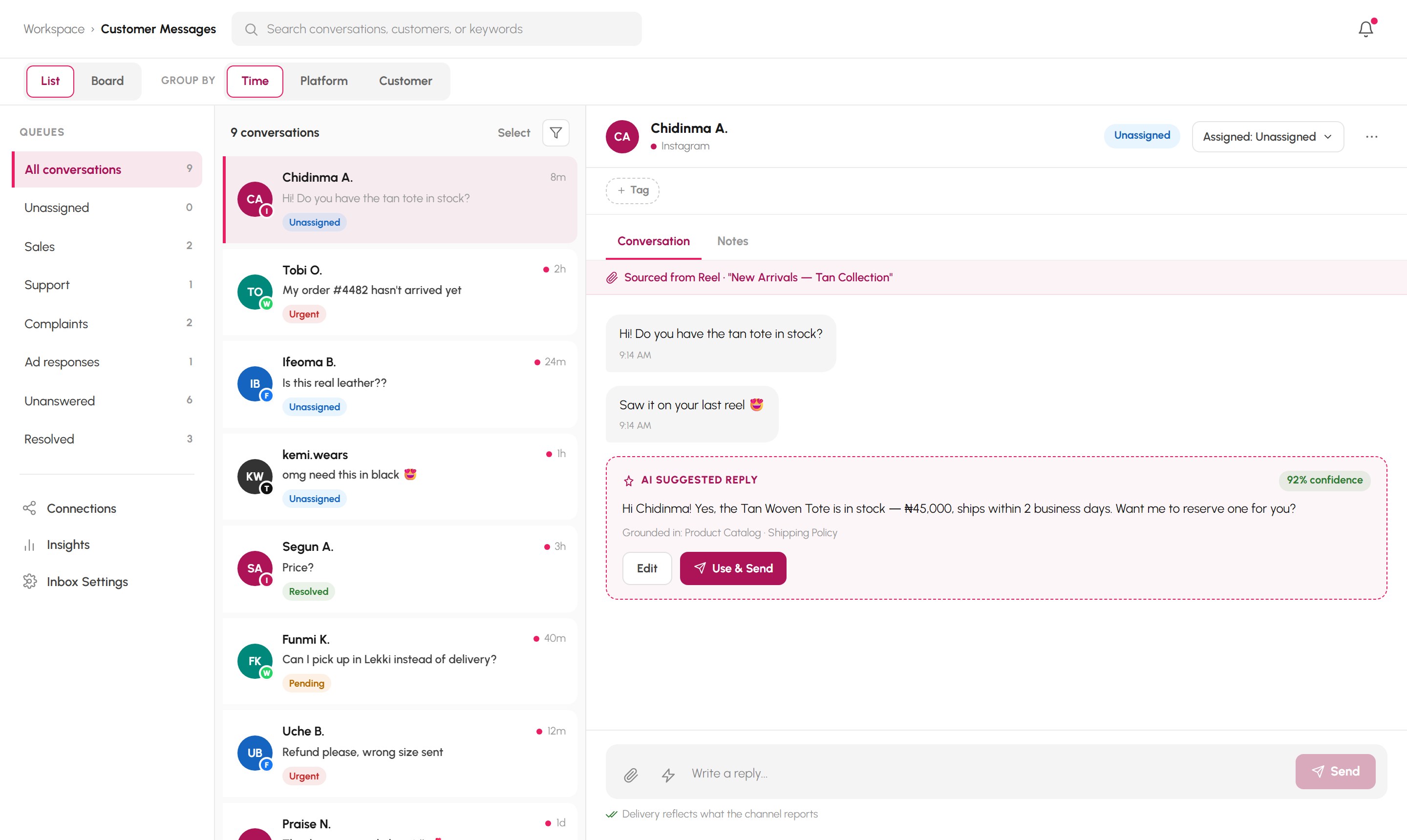Open the notifications bell
This screenshot has width=1407, height=840.
1365,29
